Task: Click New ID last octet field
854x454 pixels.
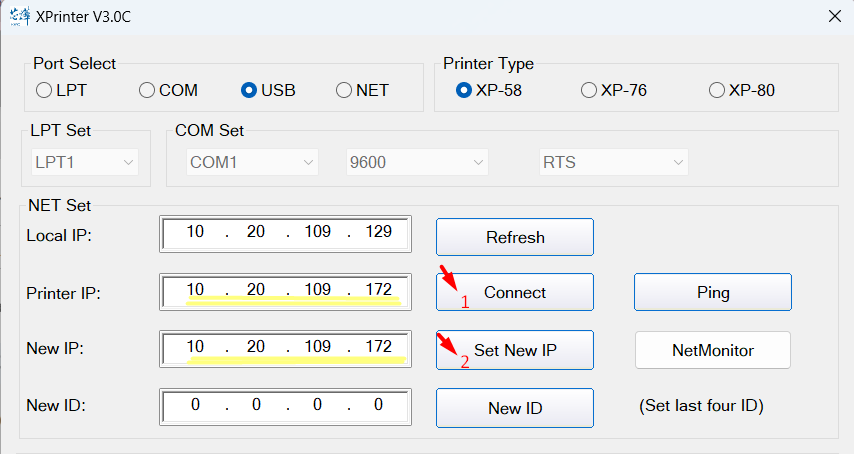Action: coord(379,404)
